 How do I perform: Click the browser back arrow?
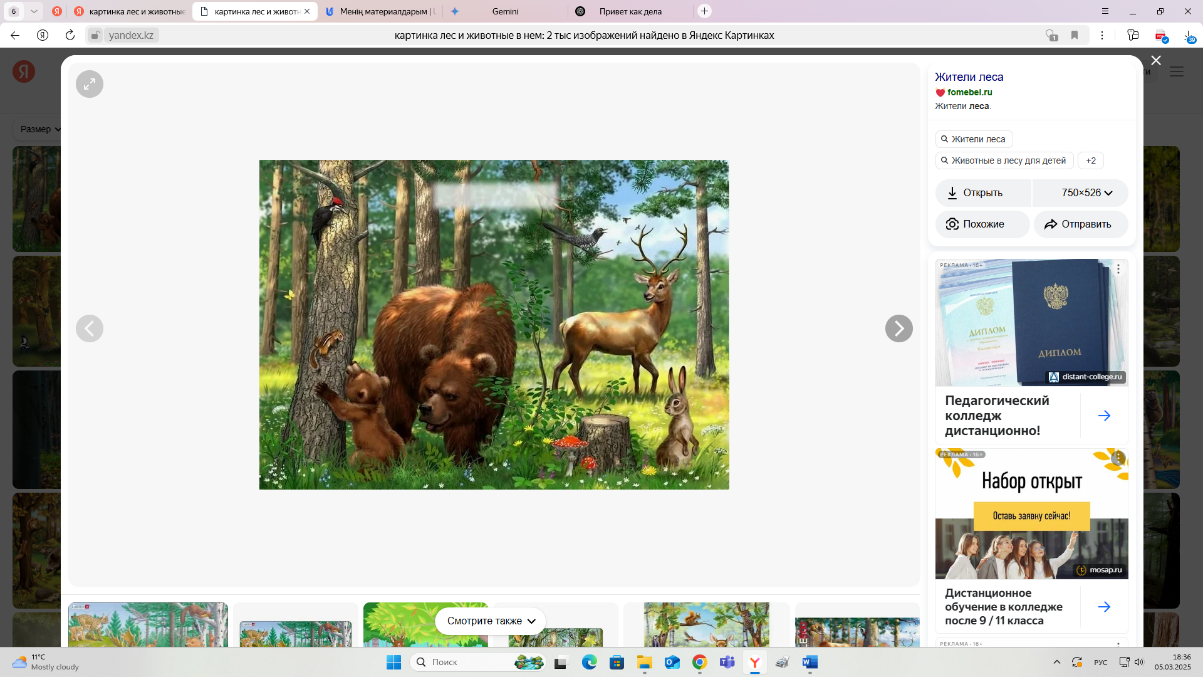click(x=15, y=35)
